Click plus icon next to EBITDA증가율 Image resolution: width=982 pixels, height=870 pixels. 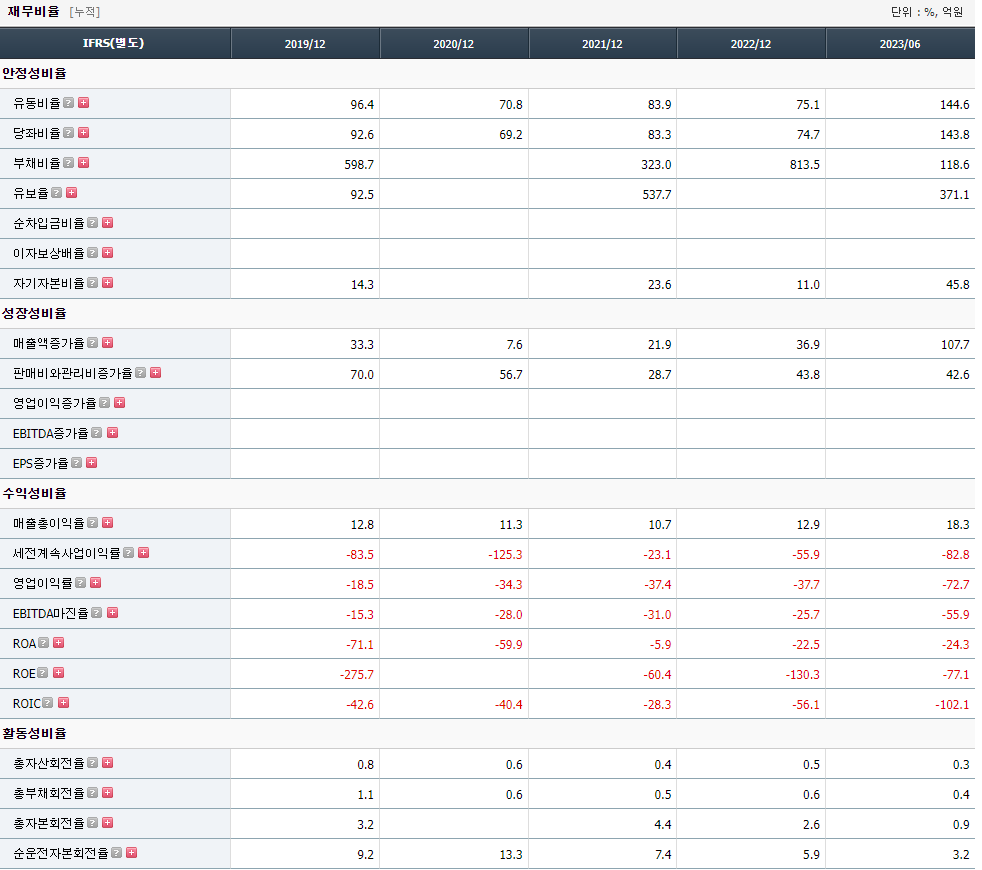tap(113, 433)
